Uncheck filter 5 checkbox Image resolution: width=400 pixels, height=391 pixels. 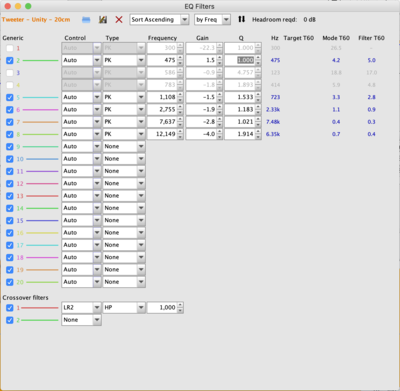click(x=10, y=98)
